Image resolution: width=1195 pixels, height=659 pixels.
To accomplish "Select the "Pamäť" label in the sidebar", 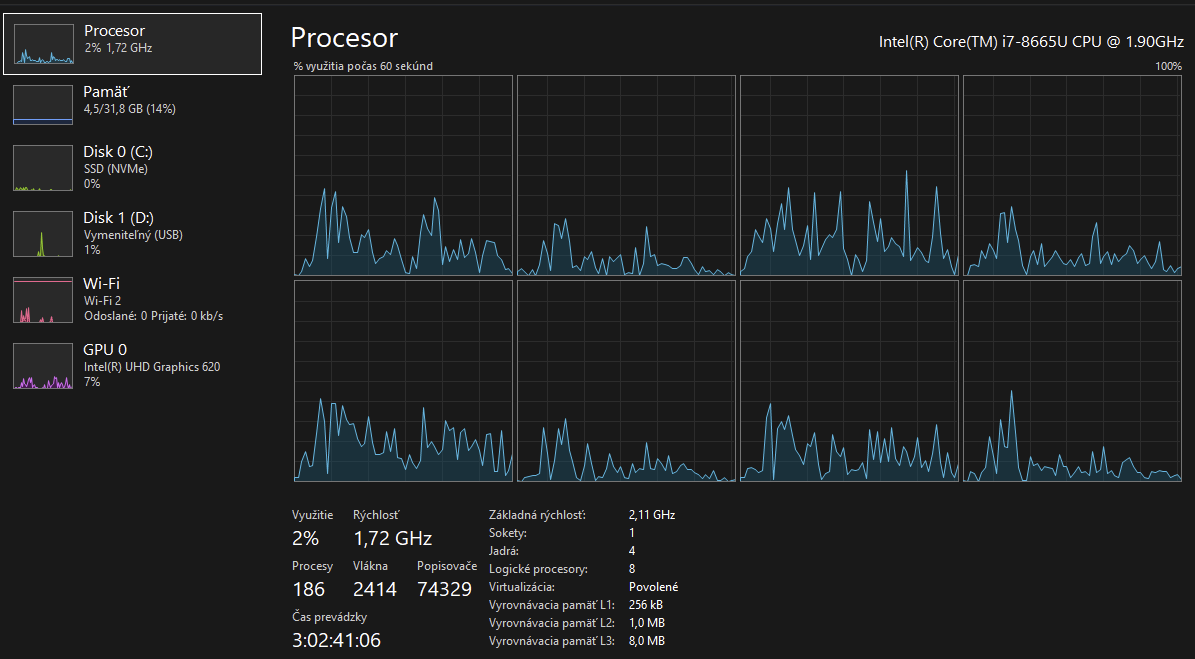I will pos(105,92).
